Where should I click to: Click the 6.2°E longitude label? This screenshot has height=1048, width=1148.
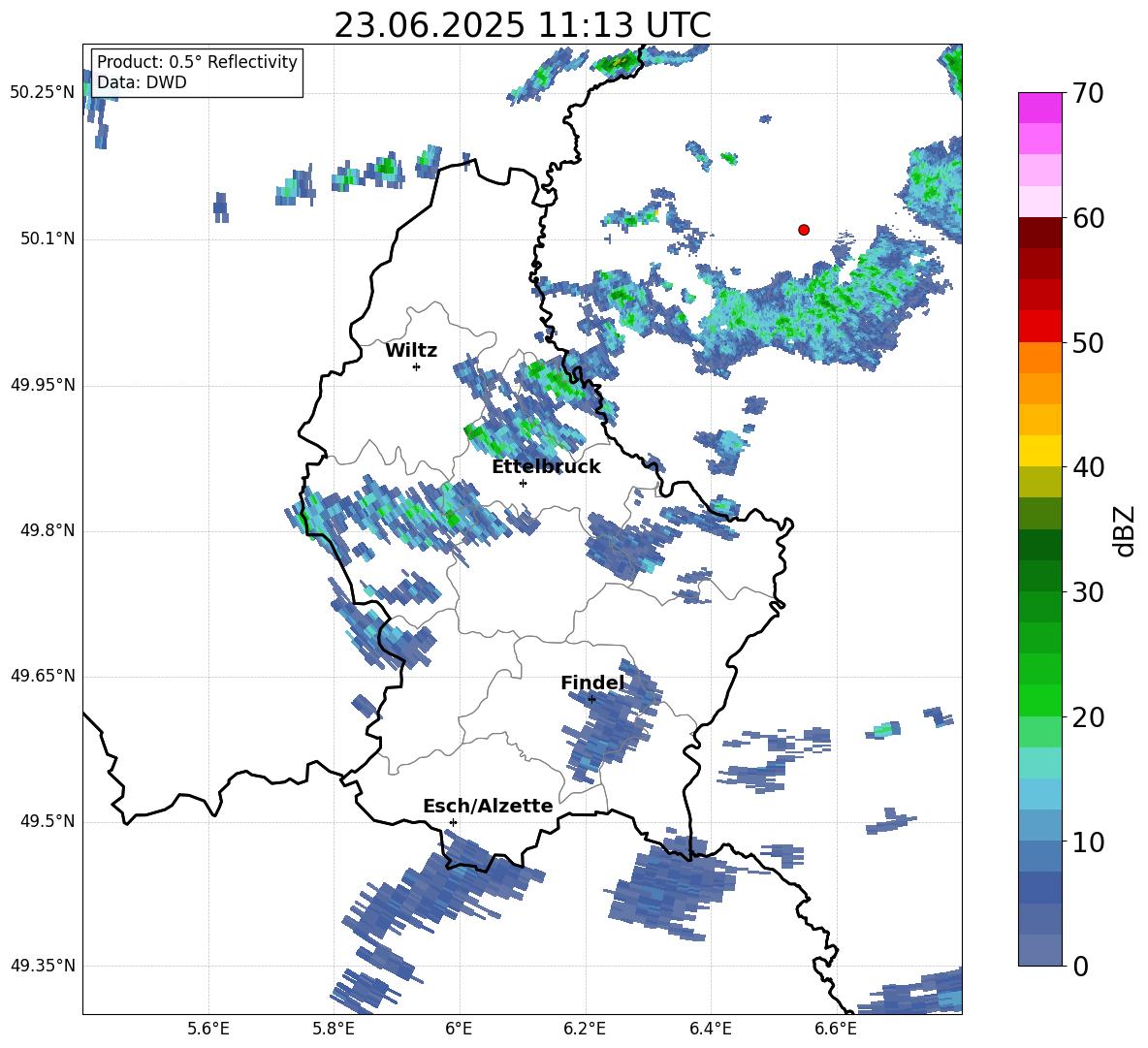pos(585,1029)
